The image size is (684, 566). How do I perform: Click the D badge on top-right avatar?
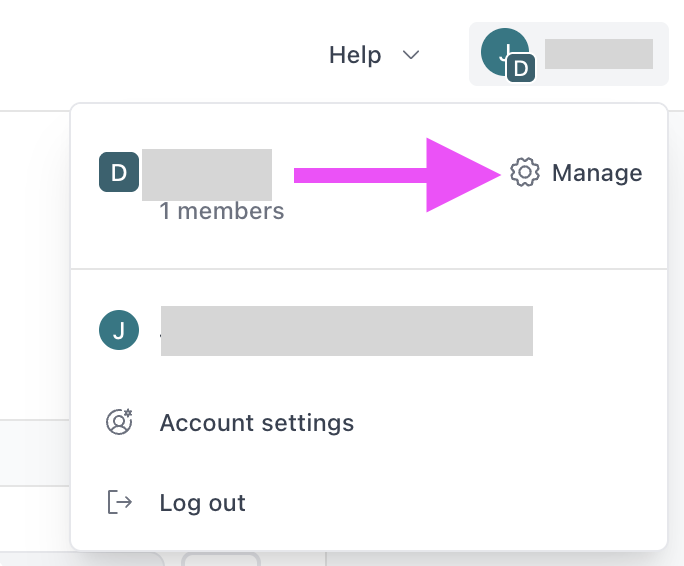click(x=520, y=69)
